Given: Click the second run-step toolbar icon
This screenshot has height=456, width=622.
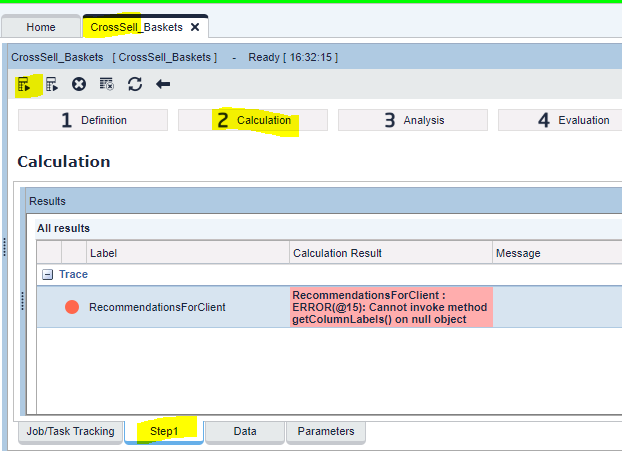Looking at the screenshot, I should [52, 85].
